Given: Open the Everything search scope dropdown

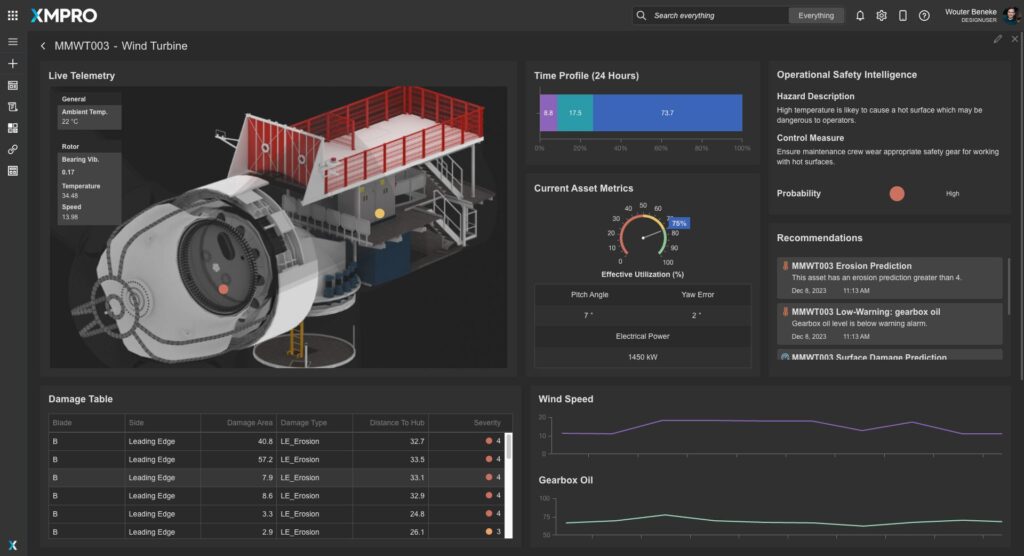Looking at the screenshot, I should coord(816,15).
